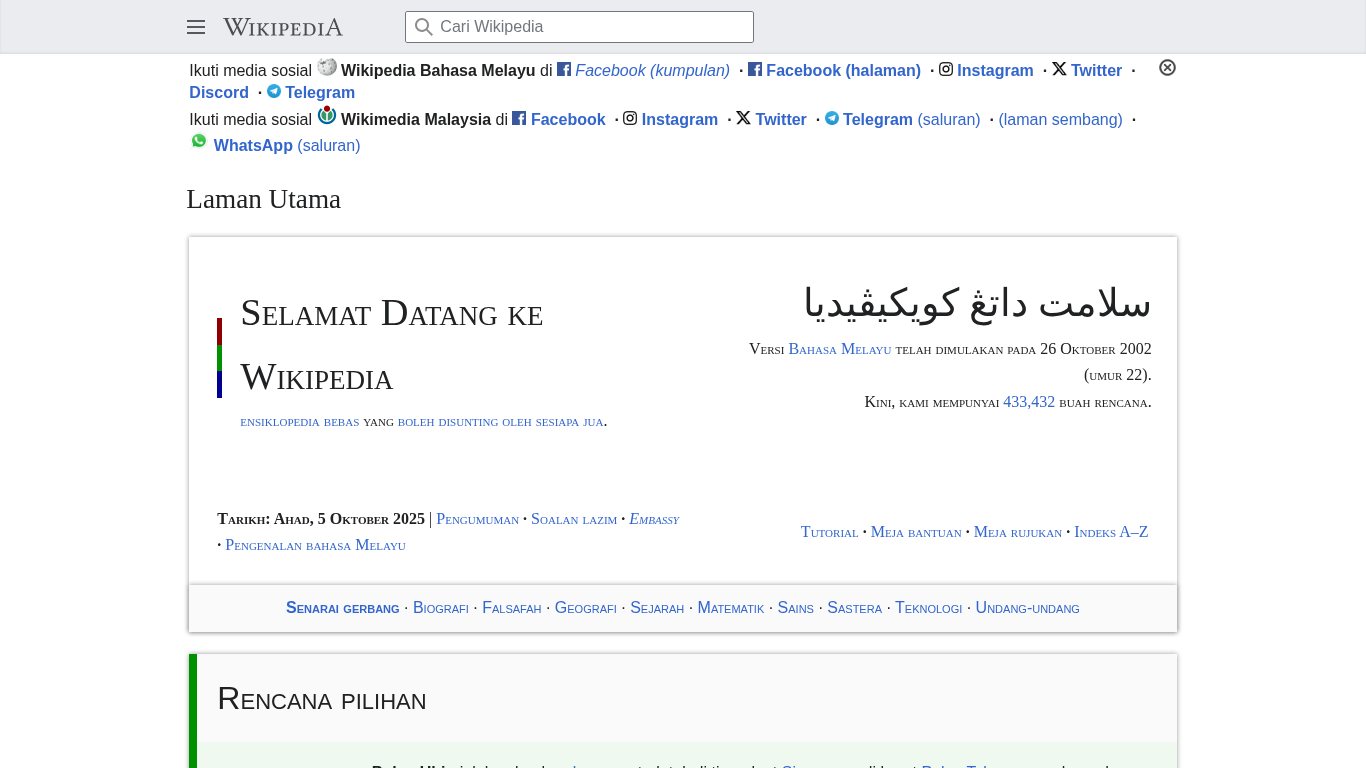Open Facebook (kumpulan) link

click(652, 71)
